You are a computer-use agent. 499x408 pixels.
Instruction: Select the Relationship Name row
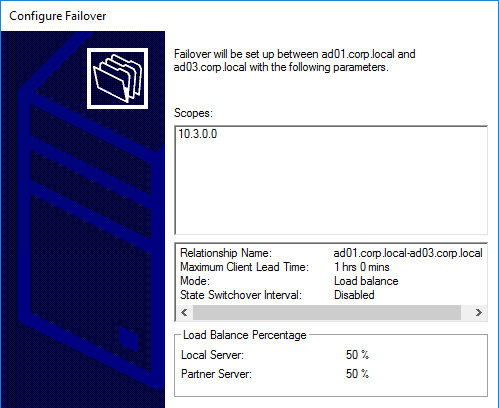pyautogui.click(x=331, y=253)
